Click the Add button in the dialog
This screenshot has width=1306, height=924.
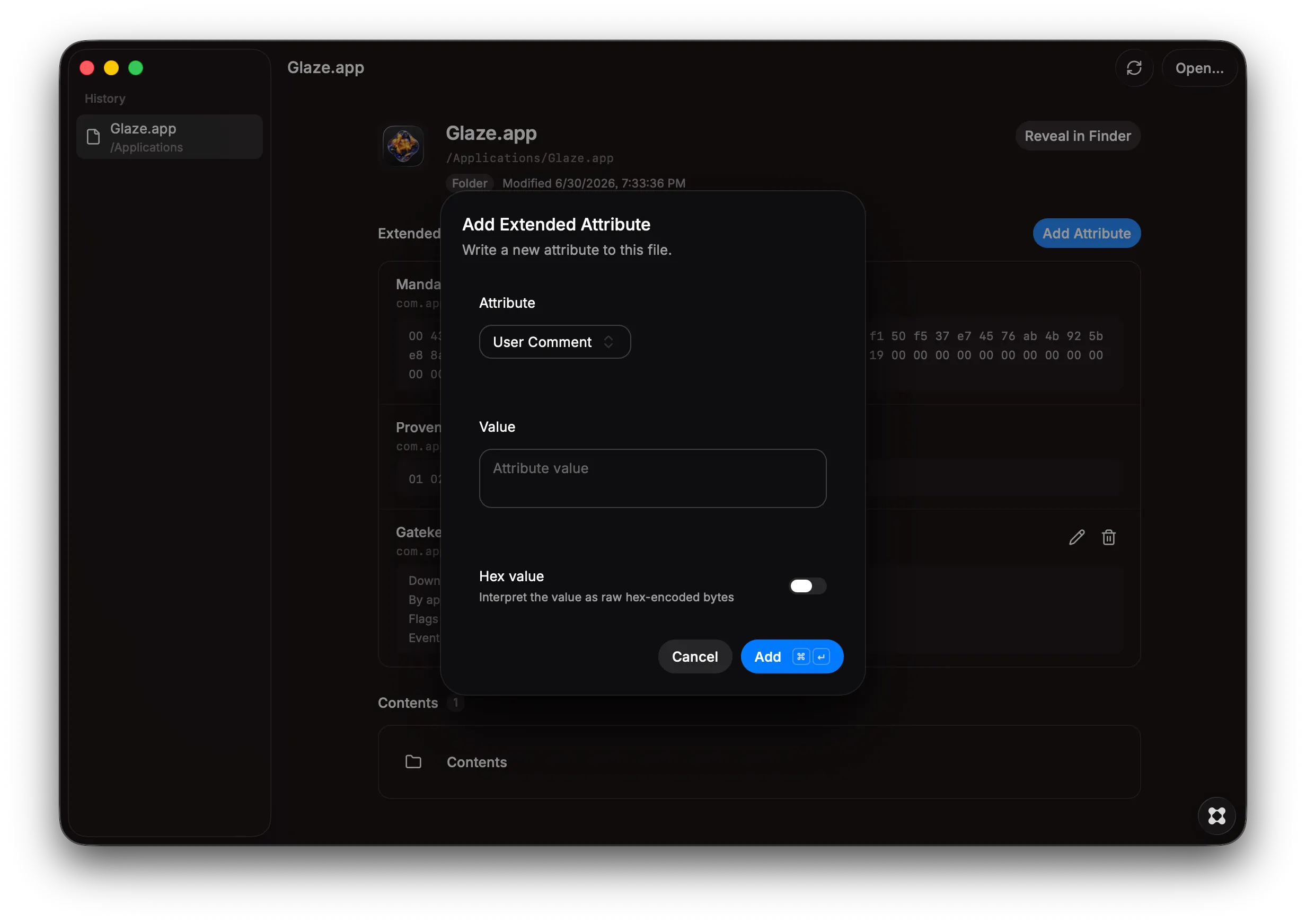click(x=791, y=656)
